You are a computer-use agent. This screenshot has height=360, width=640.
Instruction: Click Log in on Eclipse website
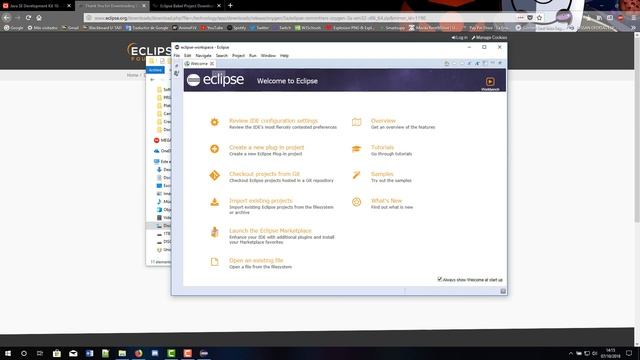point(460,38)
